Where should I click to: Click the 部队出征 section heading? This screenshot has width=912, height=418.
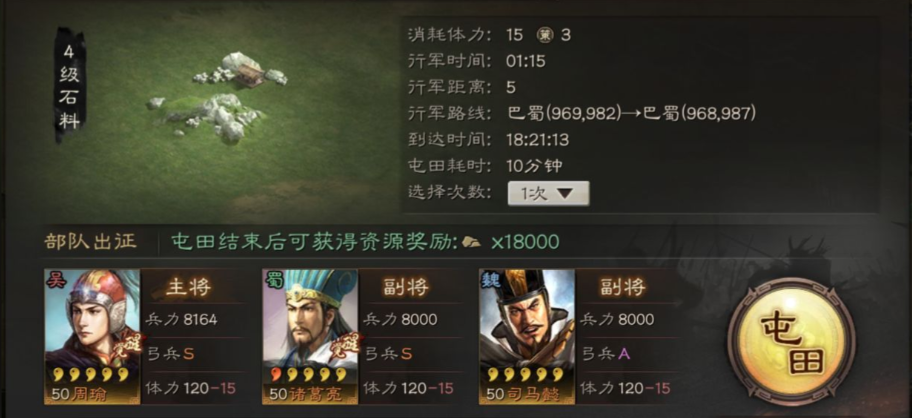point(90,241)
